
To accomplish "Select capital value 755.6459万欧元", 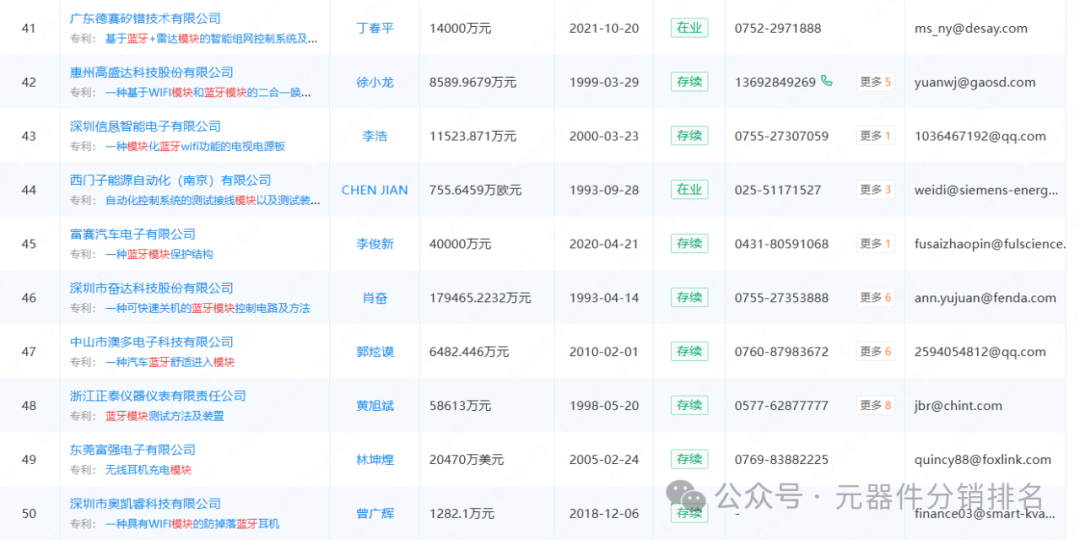I will (475, 190).
